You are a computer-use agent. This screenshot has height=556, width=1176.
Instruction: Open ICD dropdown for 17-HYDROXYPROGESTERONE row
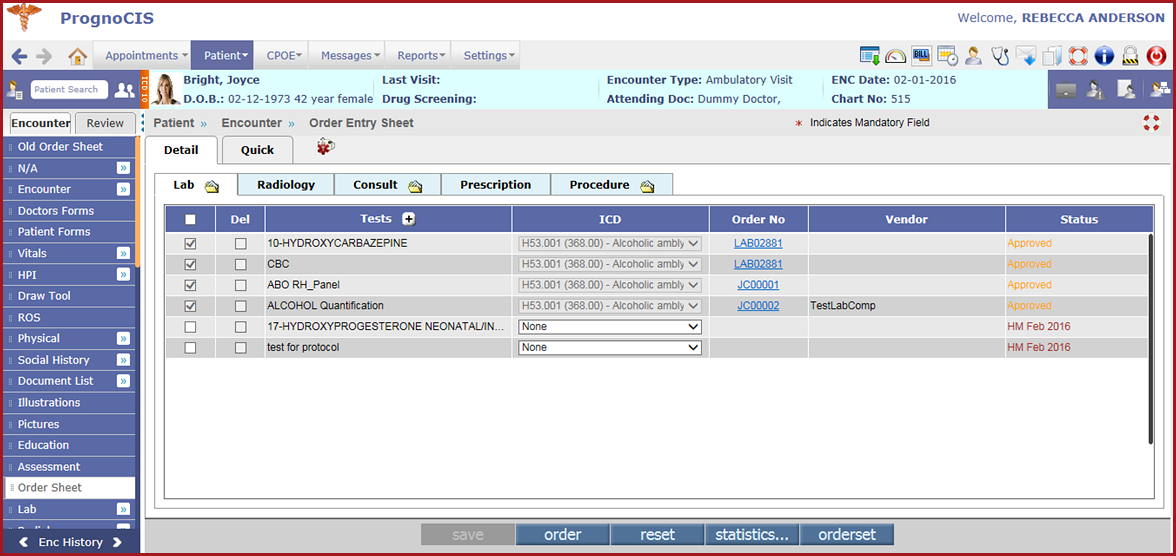tap(610, 326)
